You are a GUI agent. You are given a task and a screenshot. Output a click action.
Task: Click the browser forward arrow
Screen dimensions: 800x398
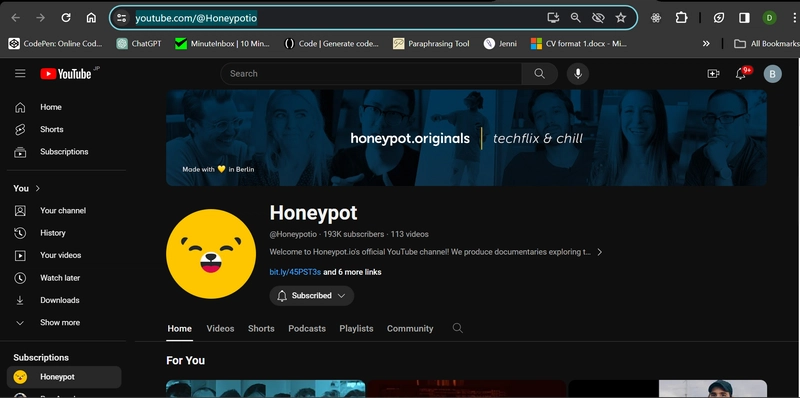point(40,18)
